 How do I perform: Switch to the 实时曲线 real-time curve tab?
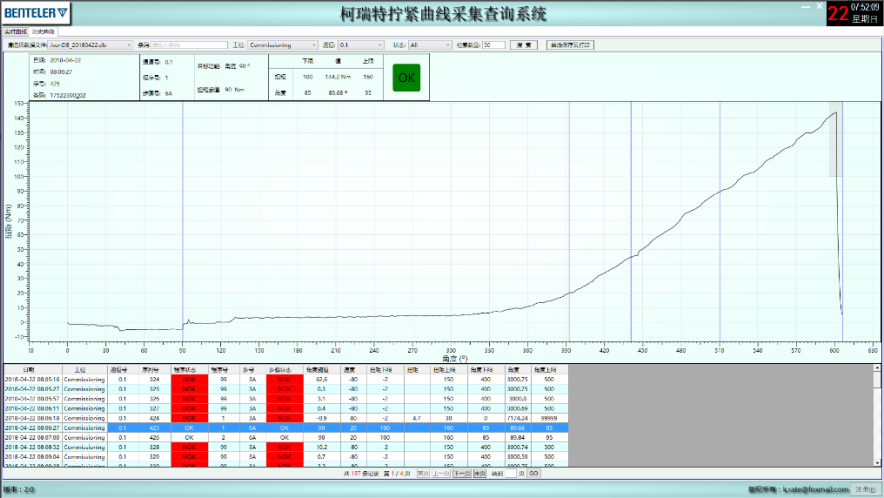pyautogui.click(x=16, y=32)
